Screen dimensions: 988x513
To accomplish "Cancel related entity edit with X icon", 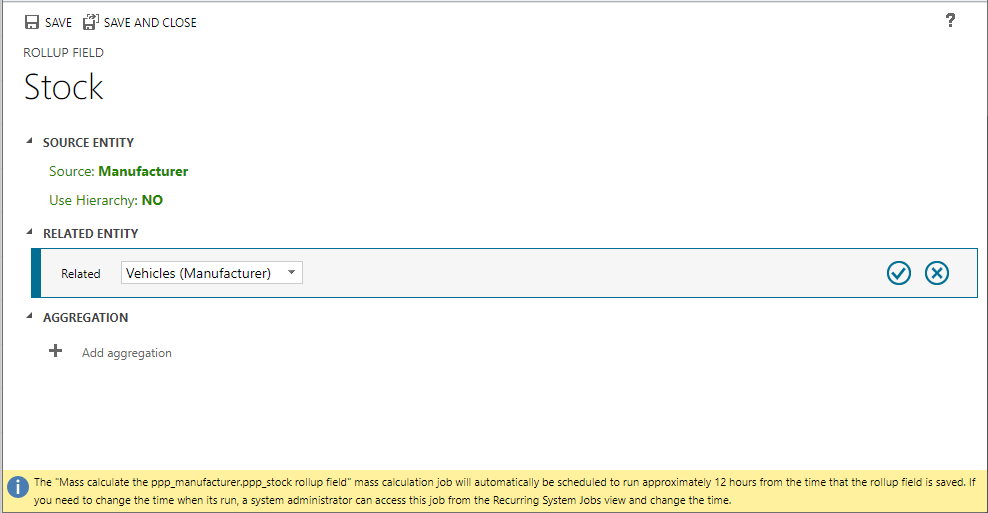I will (936, 273).
